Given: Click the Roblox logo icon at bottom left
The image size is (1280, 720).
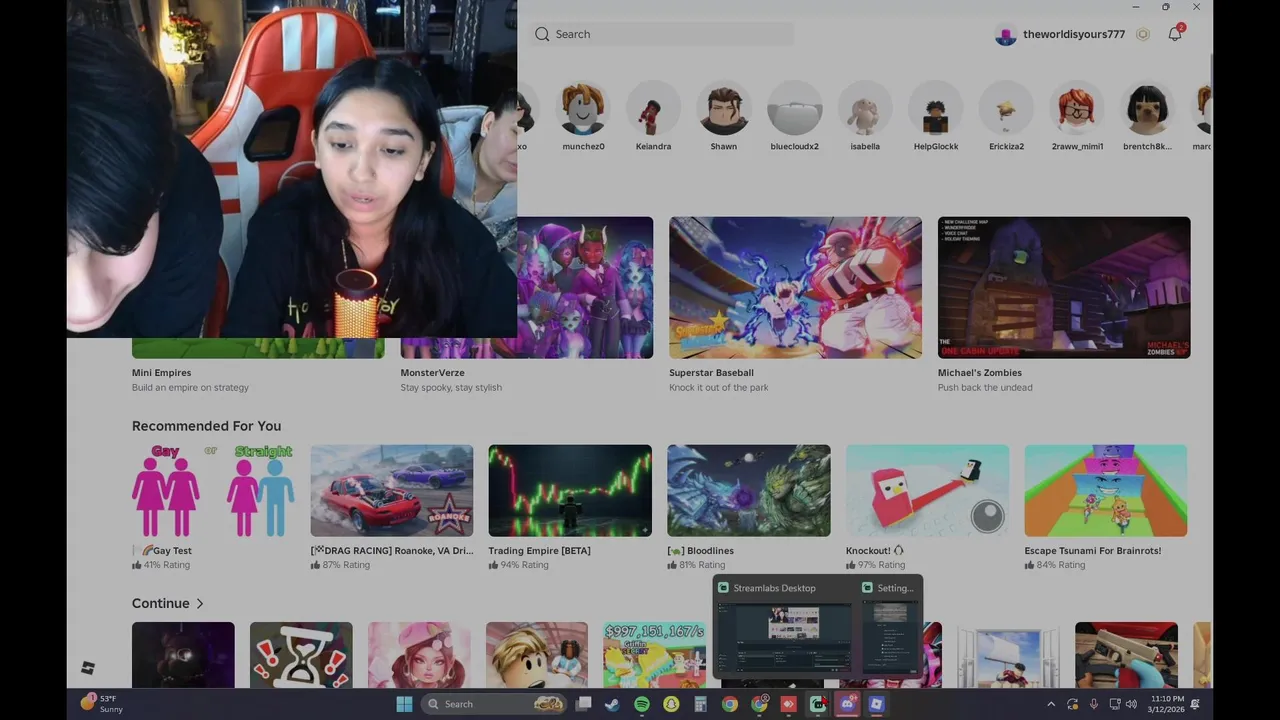Looking at the screenshot, I should 88,668.
